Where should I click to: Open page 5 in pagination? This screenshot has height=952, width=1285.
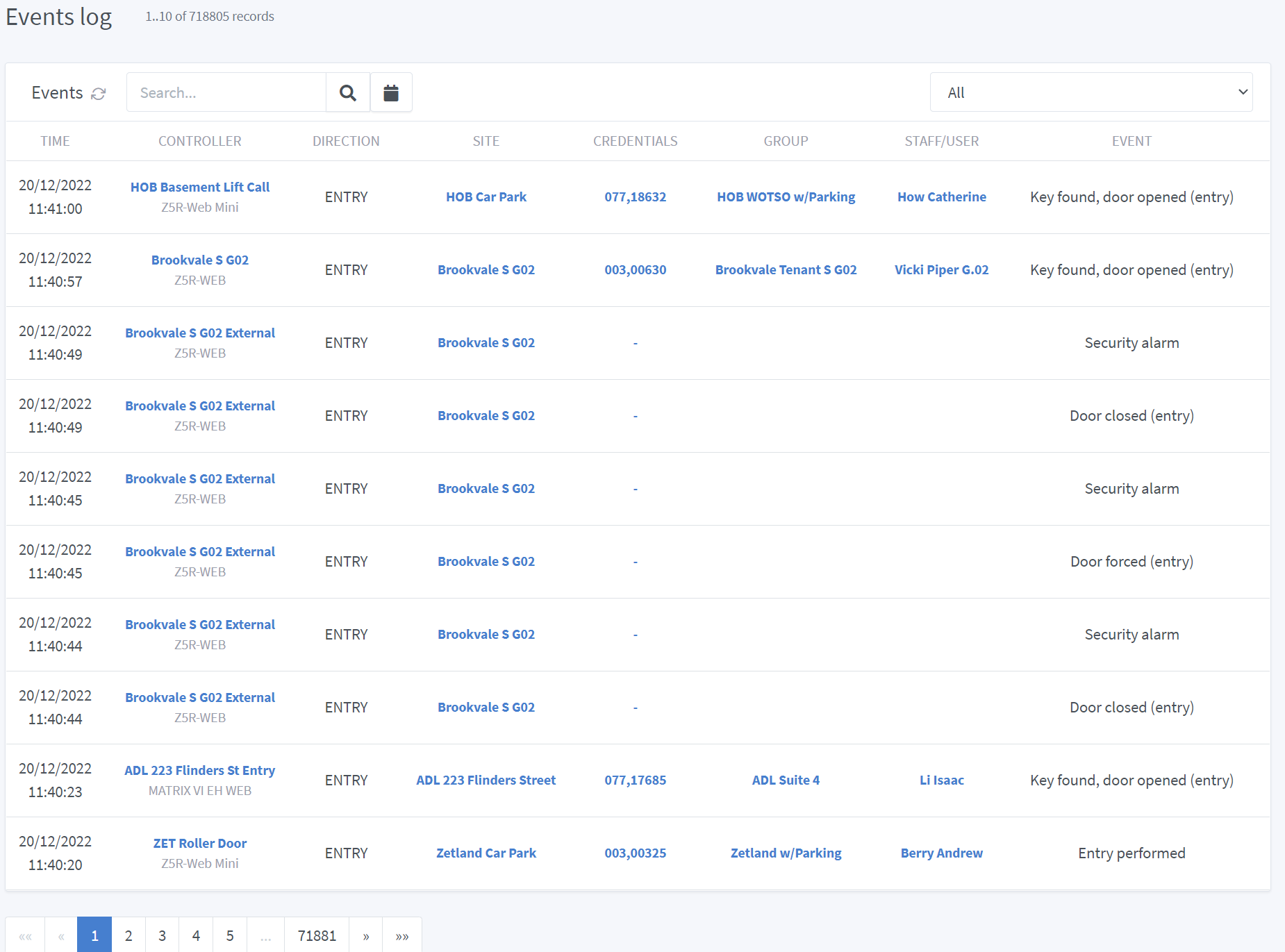230,935
